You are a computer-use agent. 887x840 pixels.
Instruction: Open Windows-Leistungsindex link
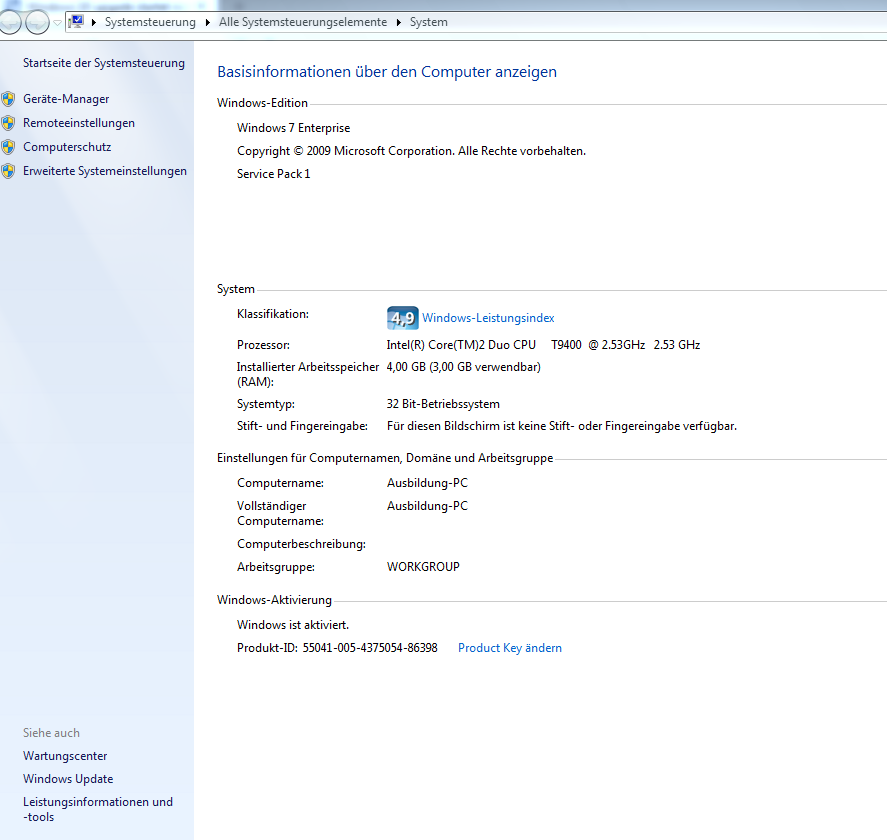[x=488, y=318]
